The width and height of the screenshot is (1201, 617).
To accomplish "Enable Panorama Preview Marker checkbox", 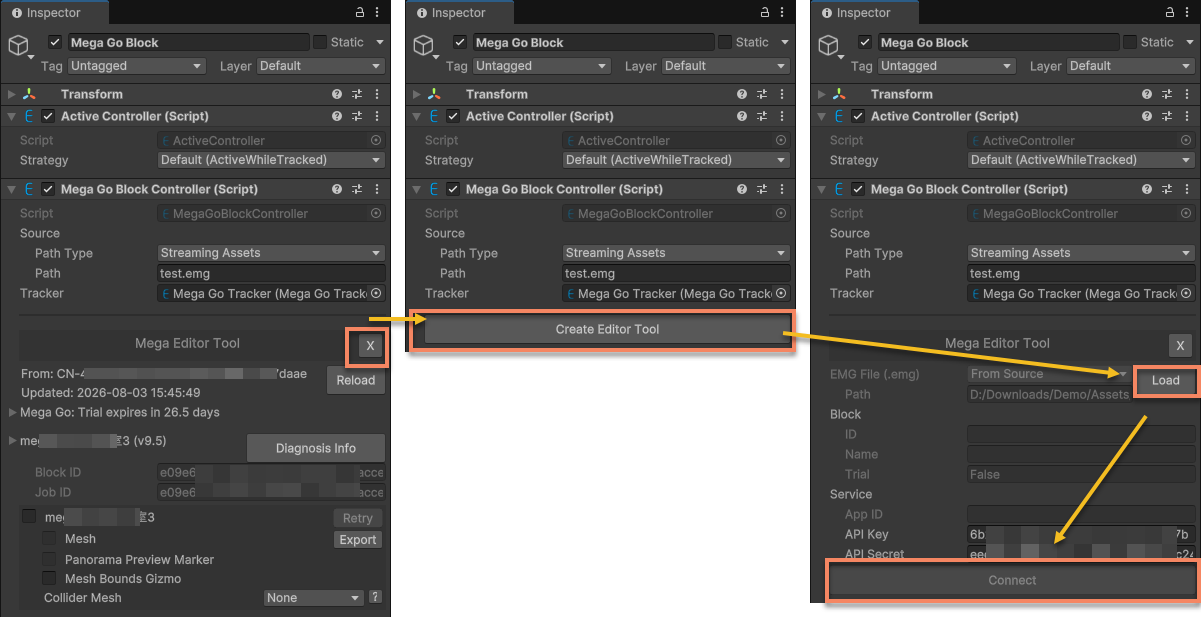I will [x=48, y=559].
